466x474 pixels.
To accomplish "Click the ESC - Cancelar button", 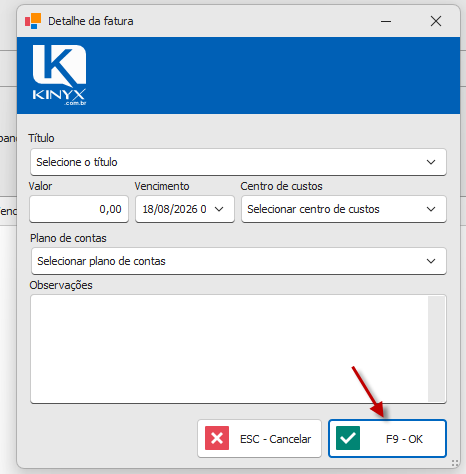I will (259, 439).
